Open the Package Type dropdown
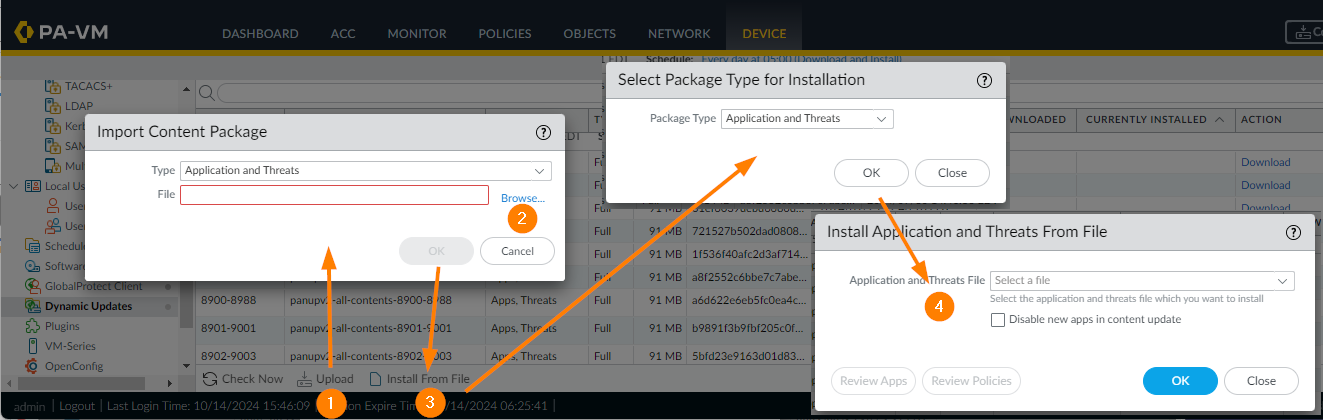 (x=881, y=118)
